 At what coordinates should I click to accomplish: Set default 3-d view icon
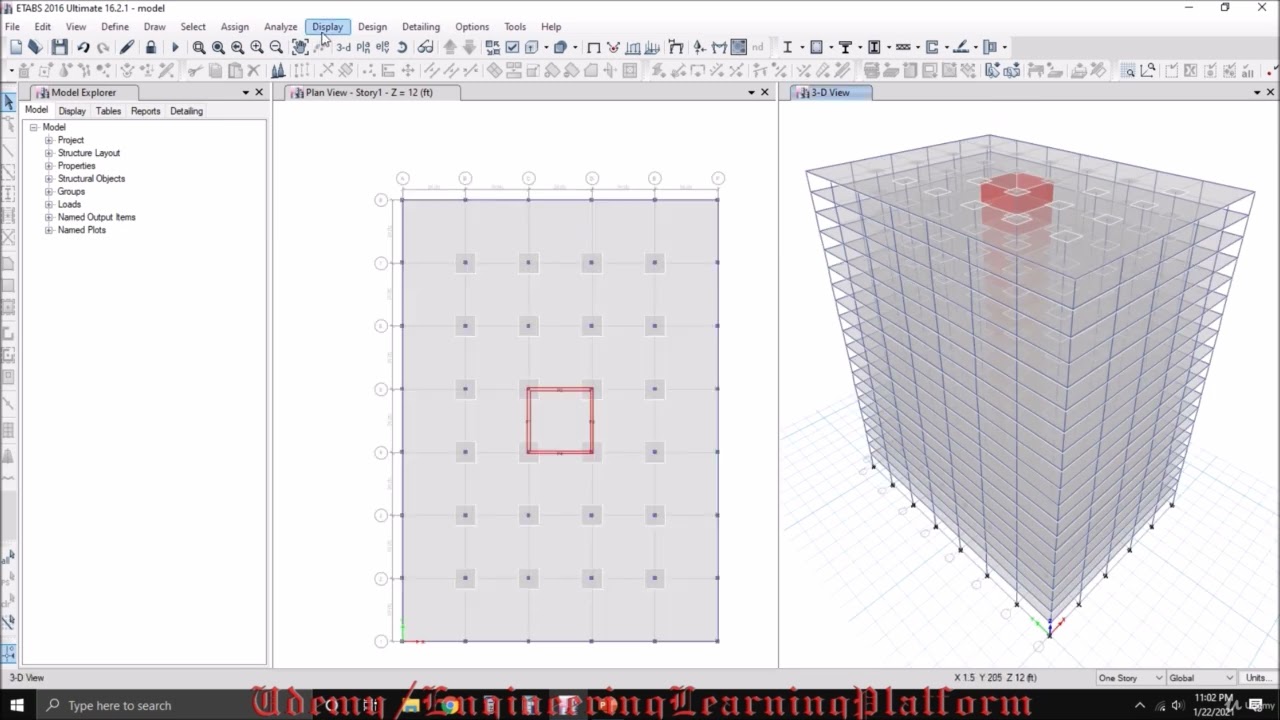[343, 47]
